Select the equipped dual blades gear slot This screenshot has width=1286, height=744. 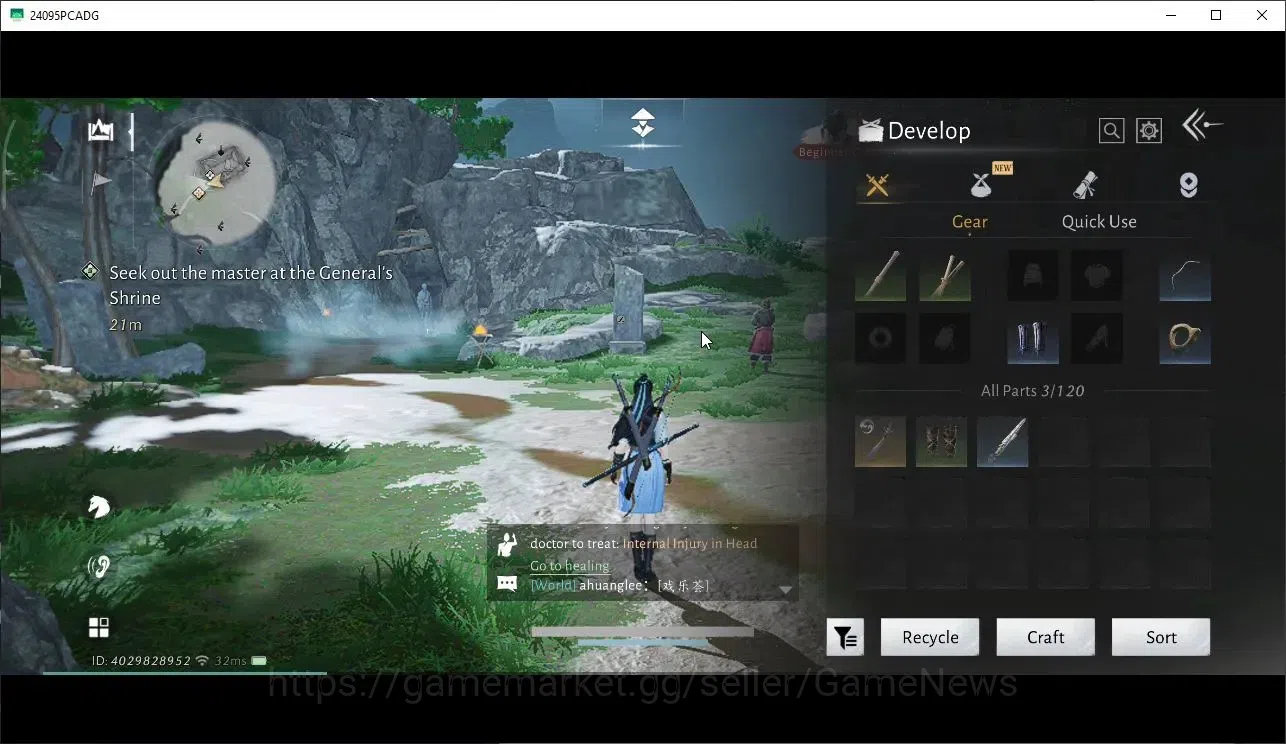[945, 275]
